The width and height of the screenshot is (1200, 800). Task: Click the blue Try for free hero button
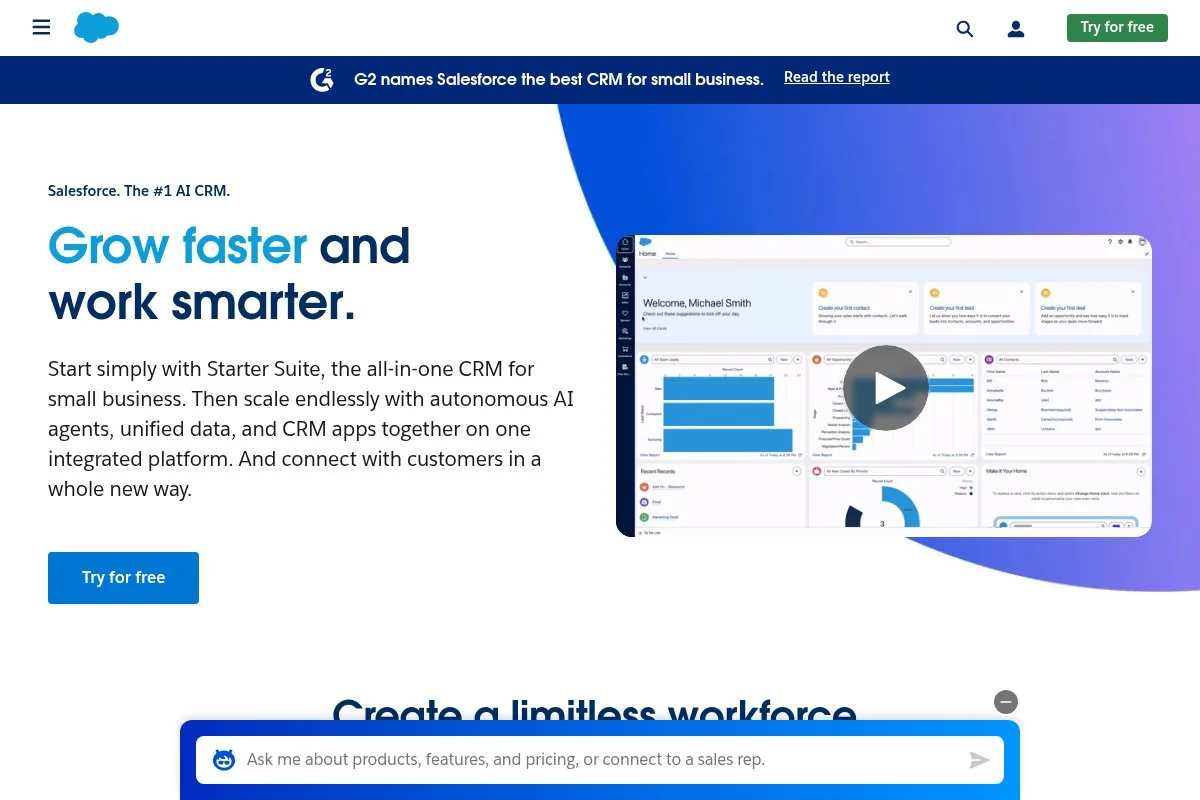tap(123, 578)
